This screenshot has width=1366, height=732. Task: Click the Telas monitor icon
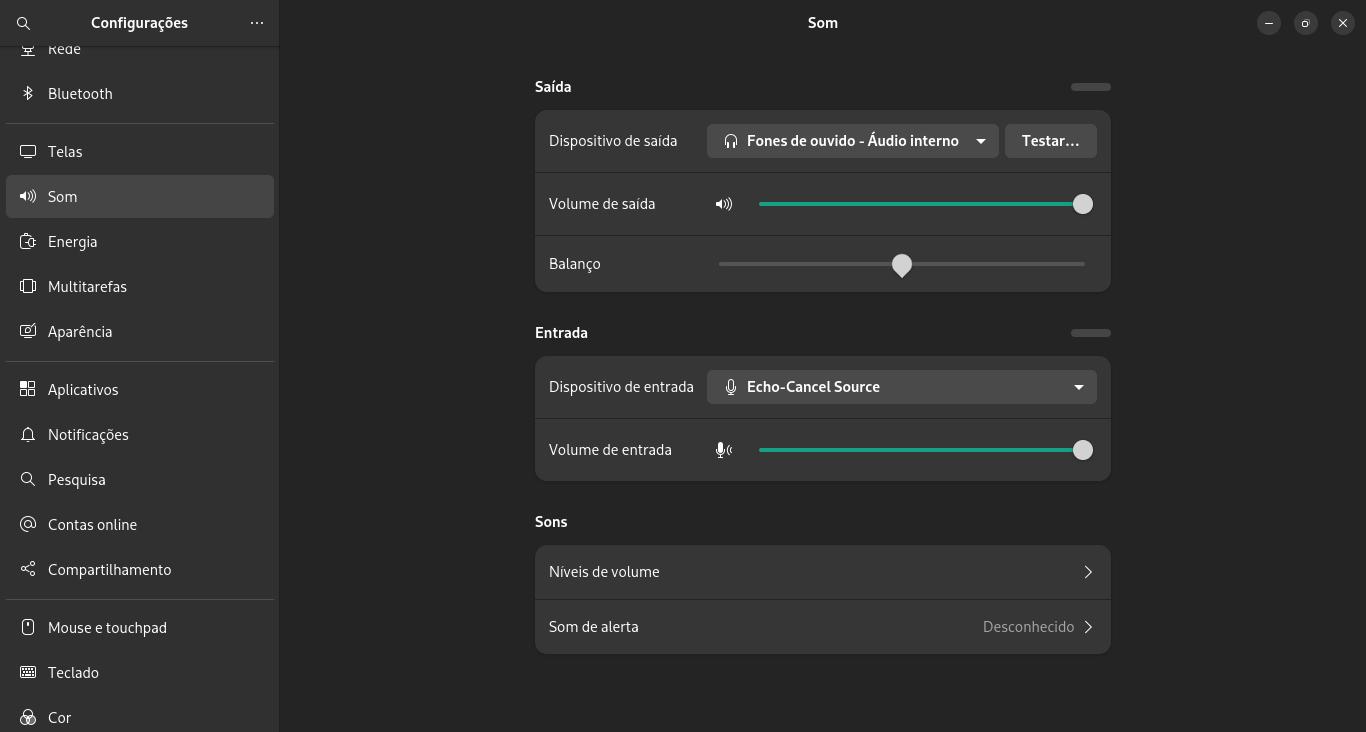(28, 152)
